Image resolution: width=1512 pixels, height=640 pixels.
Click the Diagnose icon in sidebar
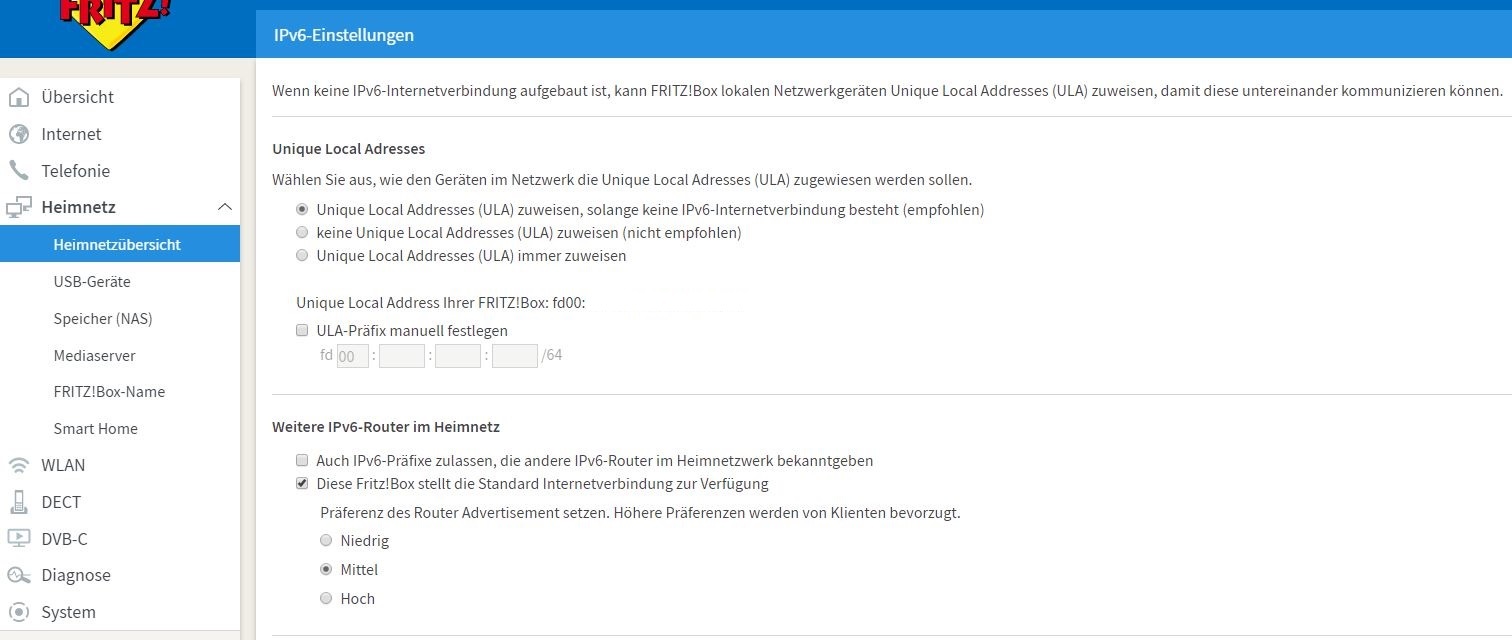[x=18, y=575]
